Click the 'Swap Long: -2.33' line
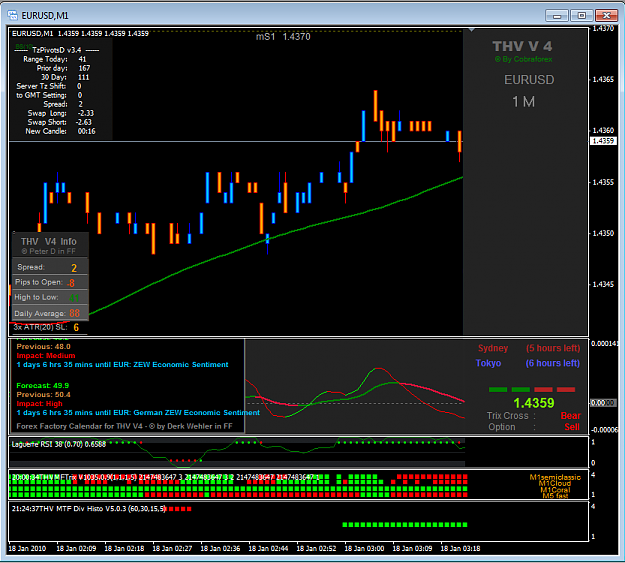Screen dimensions: 625x563 click(61, 113)
